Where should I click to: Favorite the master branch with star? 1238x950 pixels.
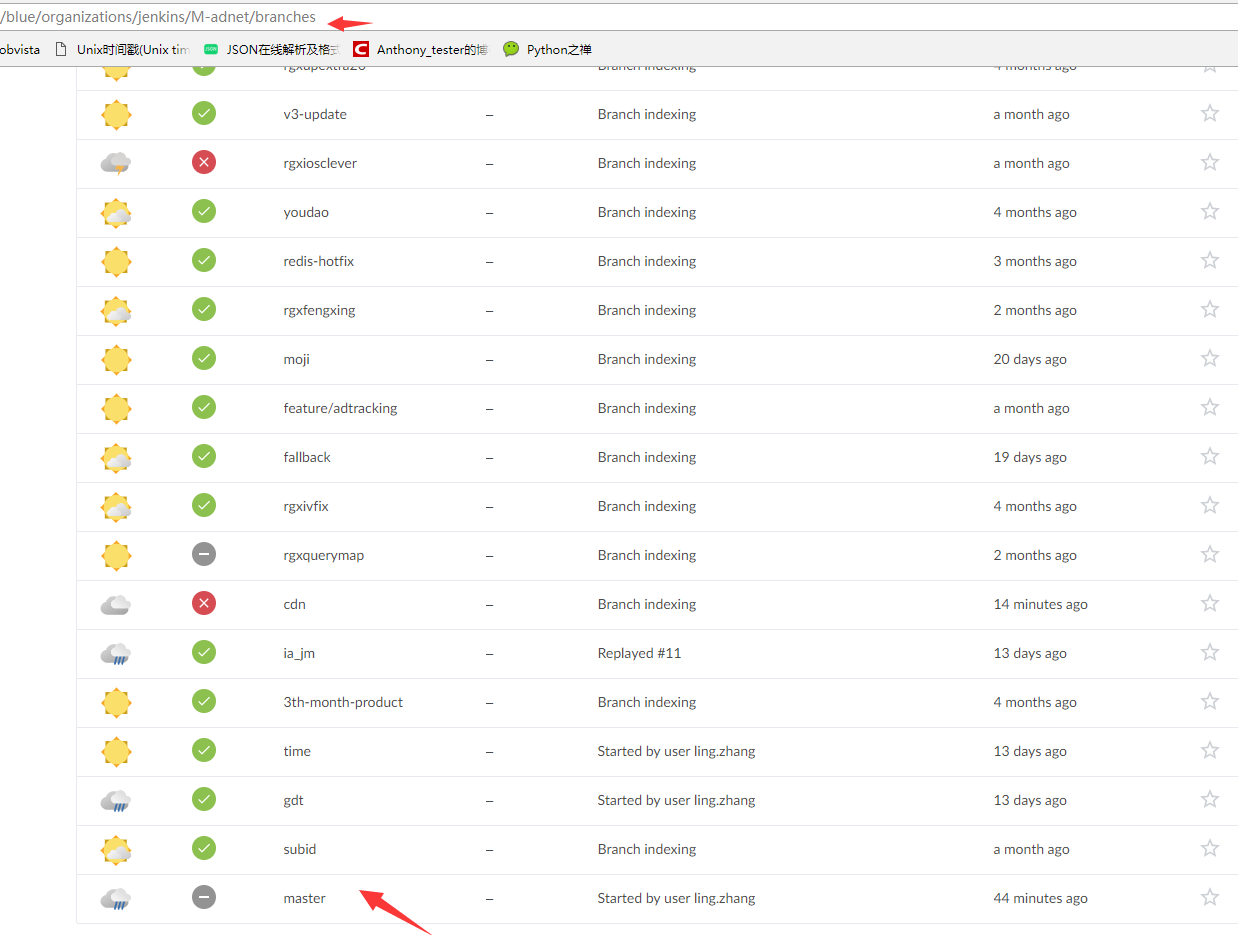tap(1209, 897)
